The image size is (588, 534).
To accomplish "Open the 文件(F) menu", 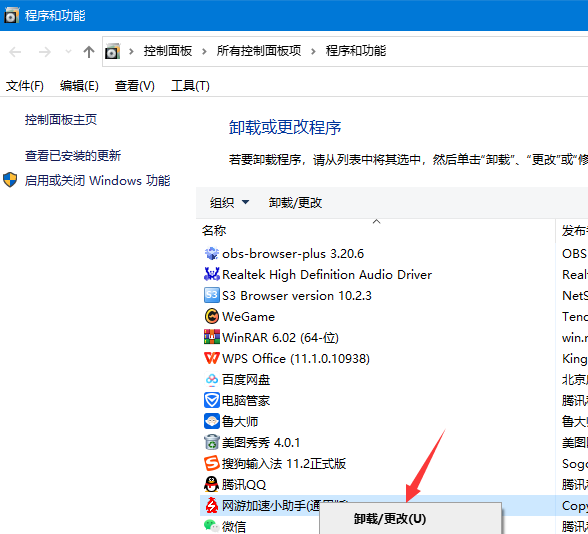I will (25, 86).
